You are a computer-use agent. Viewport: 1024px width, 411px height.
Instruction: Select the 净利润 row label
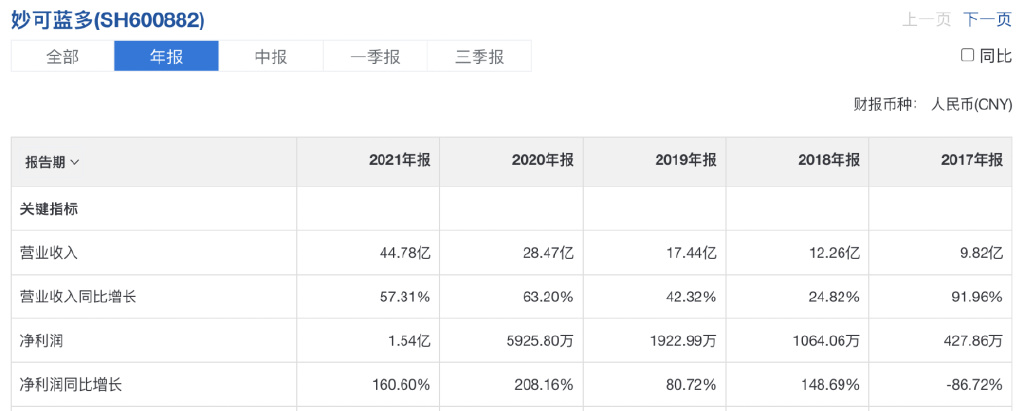point(42,341)
